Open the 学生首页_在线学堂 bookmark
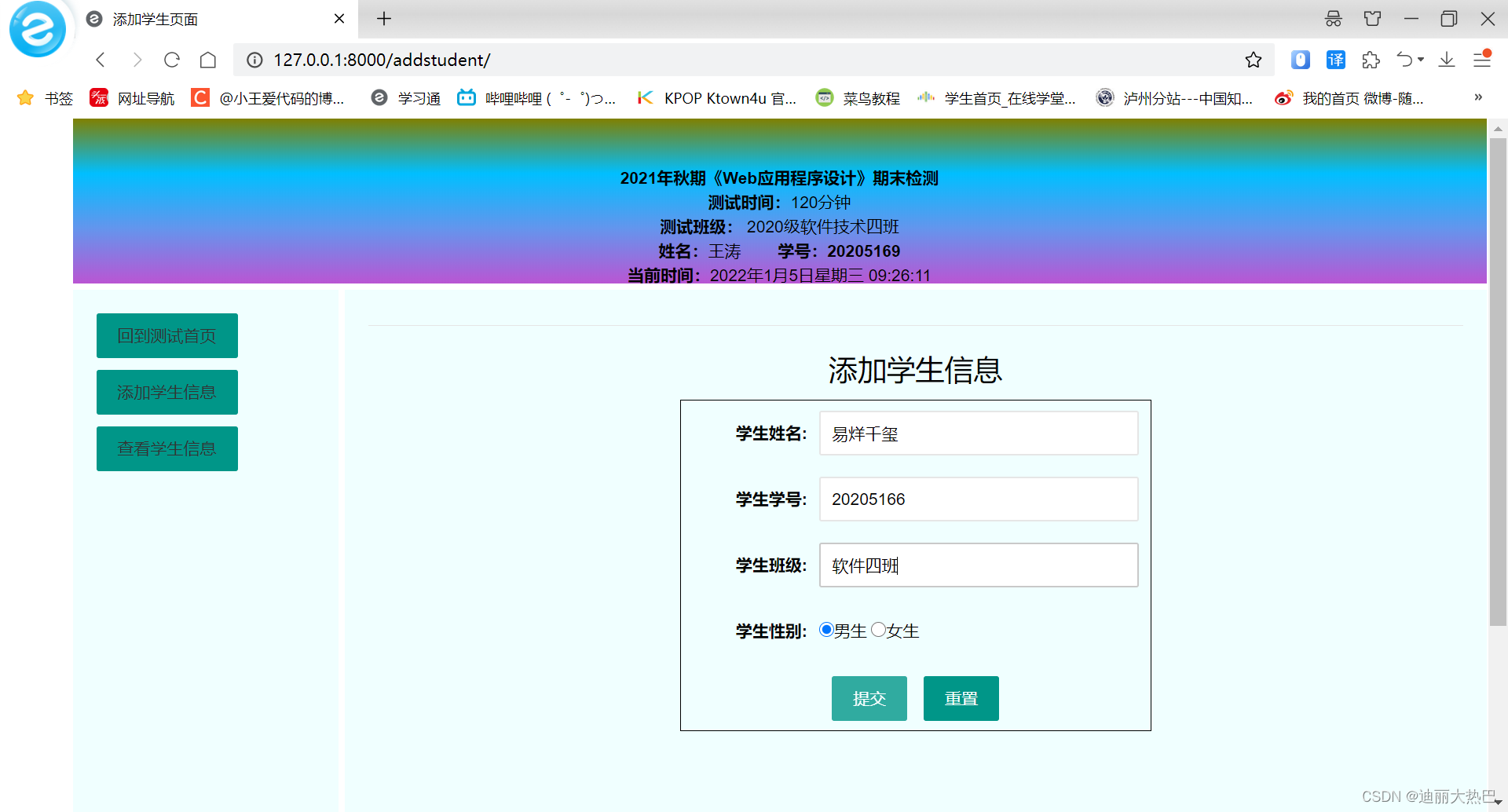1508x812 pixels. pos(997,98)
